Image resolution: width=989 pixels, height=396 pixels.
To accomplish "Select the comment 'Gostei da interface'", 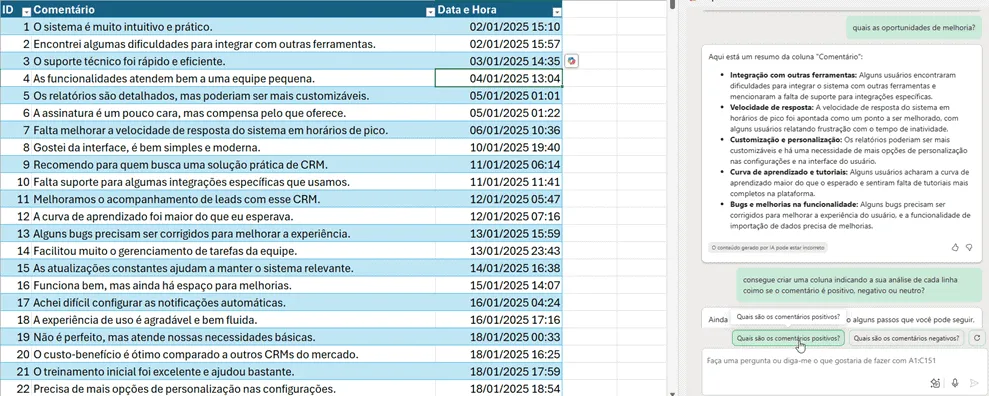I will pos(233,148).
